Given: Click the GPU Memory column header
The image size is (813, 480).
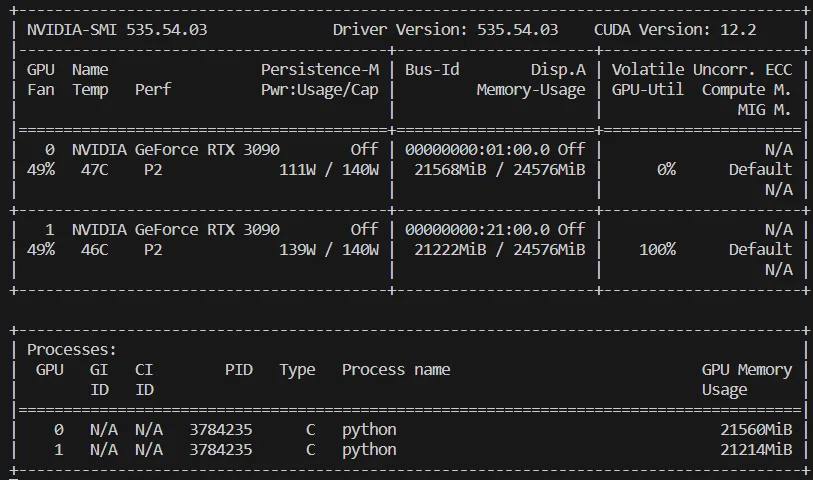Looking at the screenshot, I should [747, 370].
